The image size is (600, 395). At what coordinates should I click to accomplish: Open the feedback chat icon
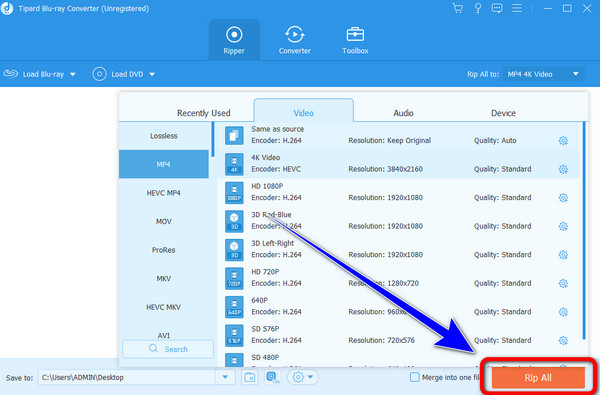click(497, 8)
